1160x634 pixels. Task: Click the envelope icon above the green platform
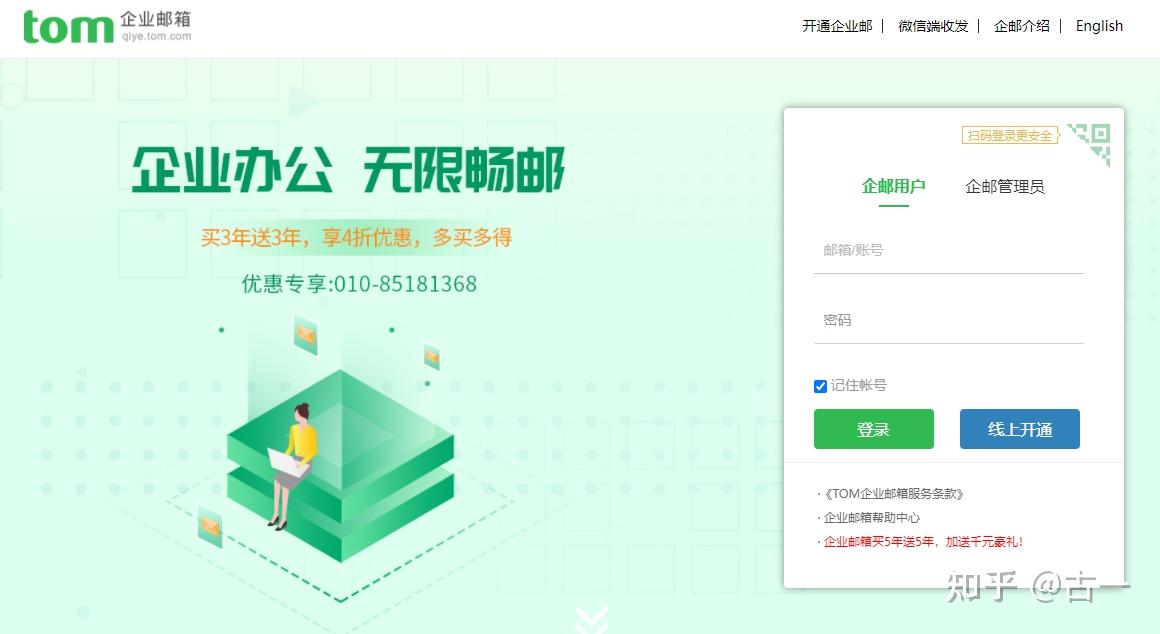[x=306, y=334]
